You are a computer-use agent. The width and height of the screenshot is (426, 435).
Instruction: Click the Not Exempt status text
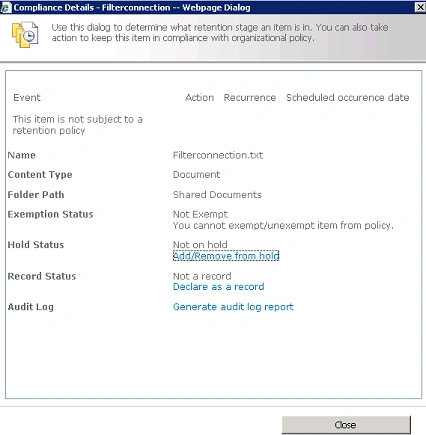200,214
